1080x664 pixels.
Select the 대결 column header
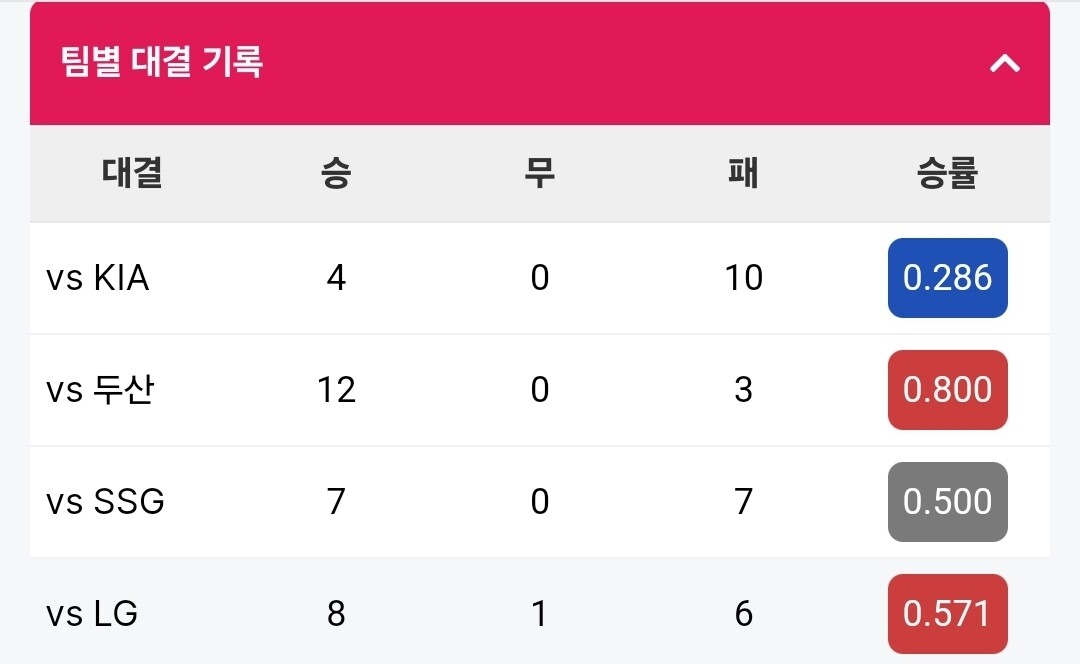click(x=132, y=172)
